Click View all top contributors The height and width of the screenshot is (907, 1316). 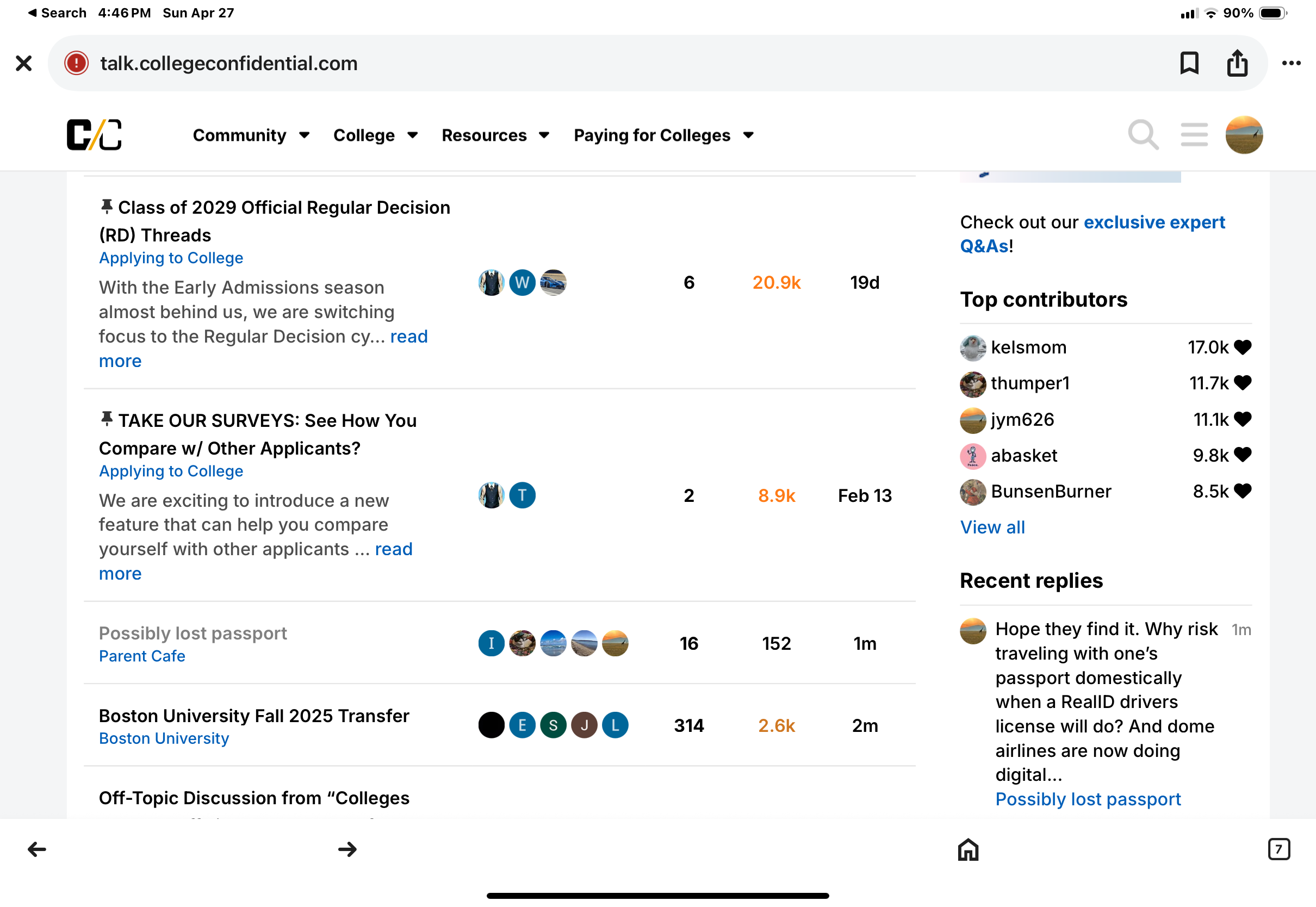(992, 527)
